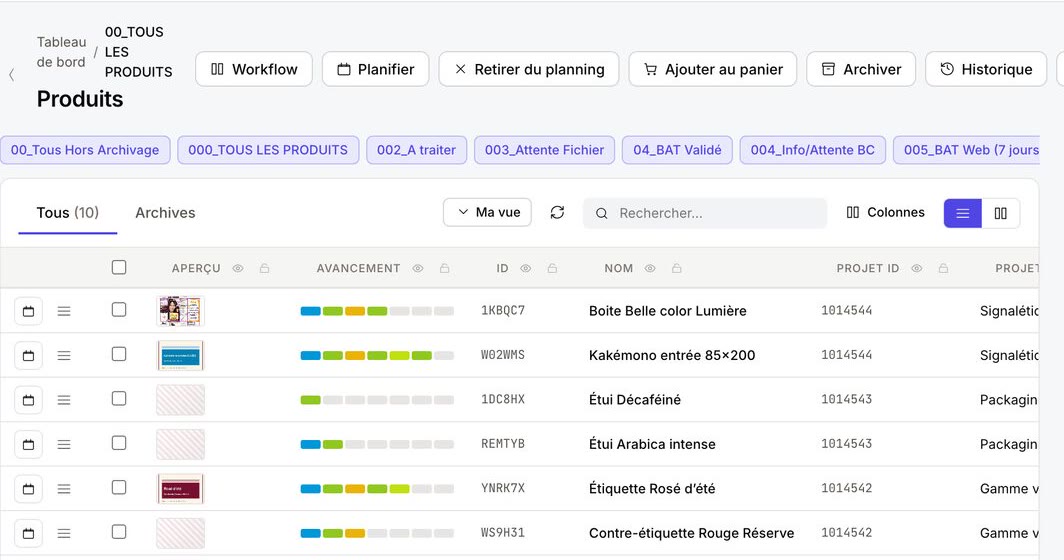
Task: Open calendar icon for Kakémono entrée 85×200
Action: click(x=28, y=355)
